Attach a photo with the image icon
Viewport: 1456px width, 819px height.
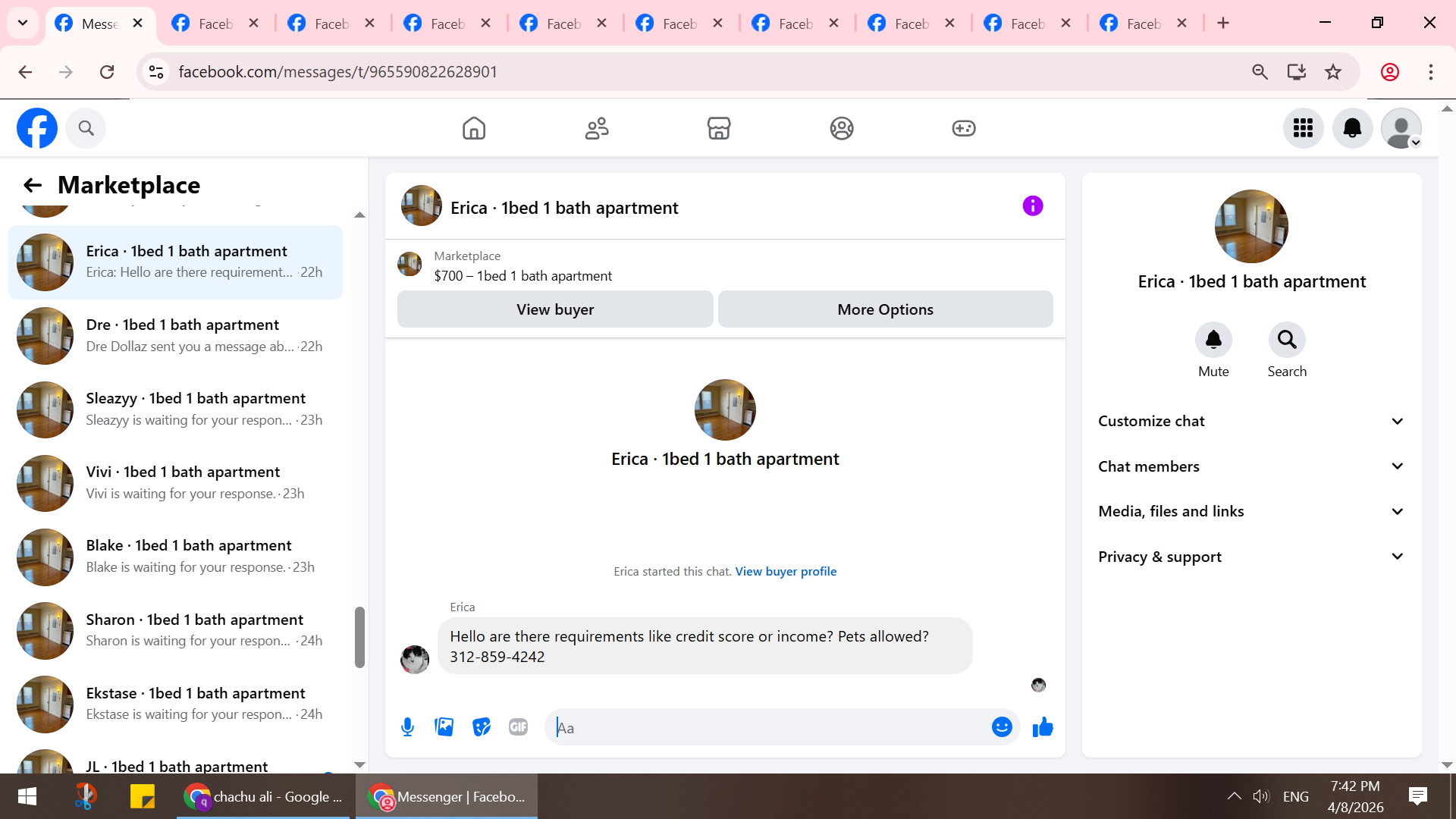point(444,727)
